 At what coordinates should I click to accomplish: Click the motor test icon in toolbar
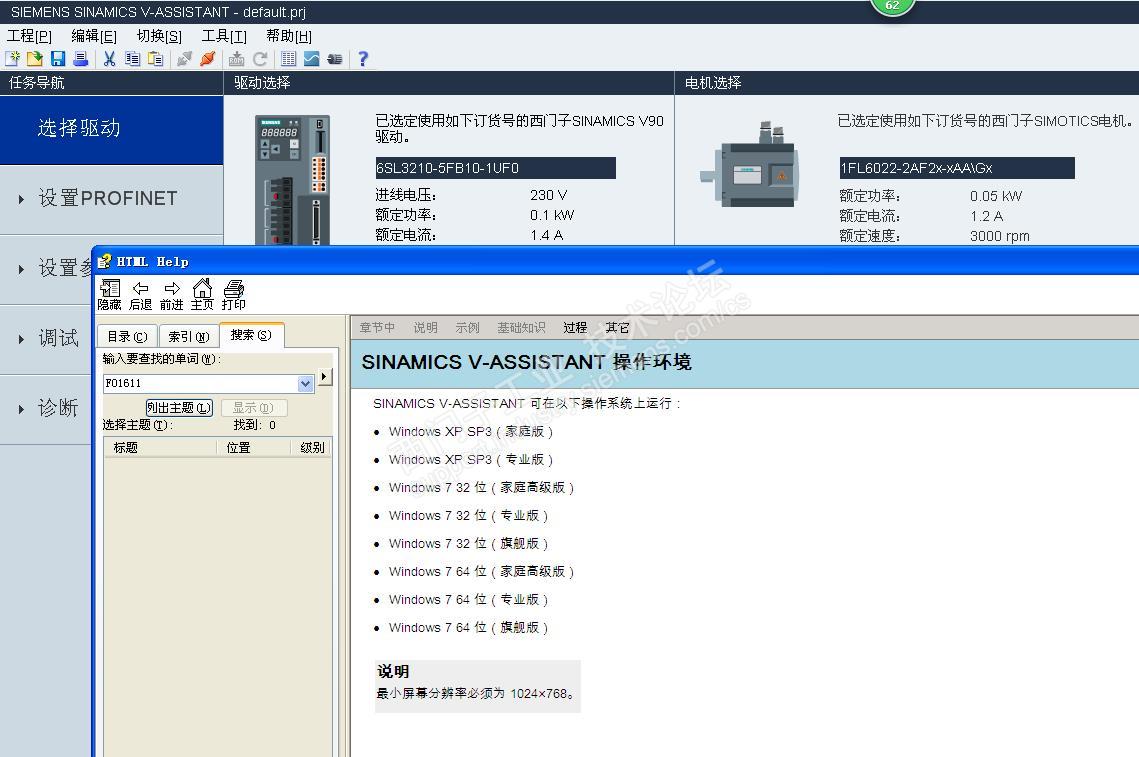335,59
